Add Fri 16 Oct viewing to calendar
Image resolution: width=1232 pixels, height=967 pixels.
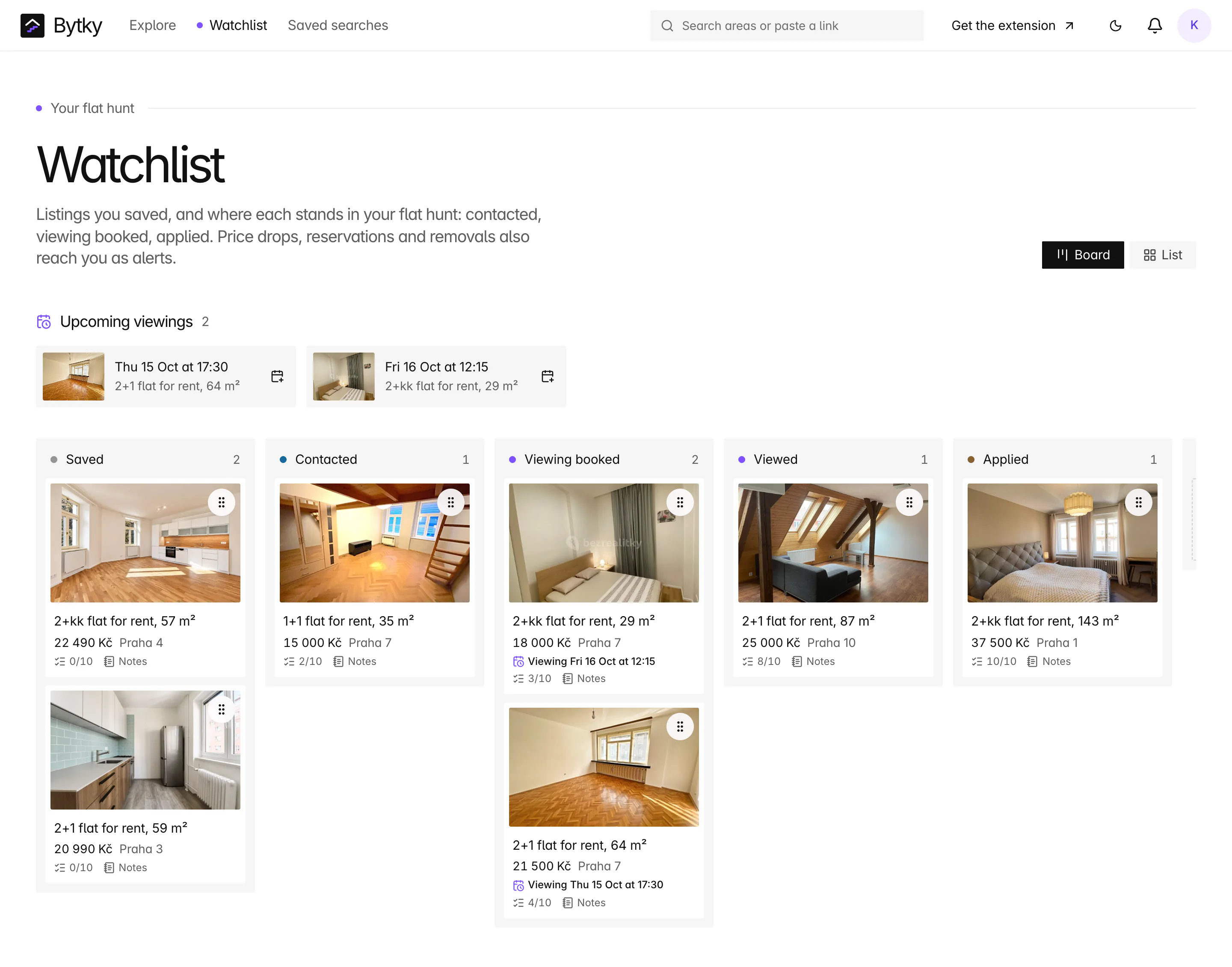[547, 377]
